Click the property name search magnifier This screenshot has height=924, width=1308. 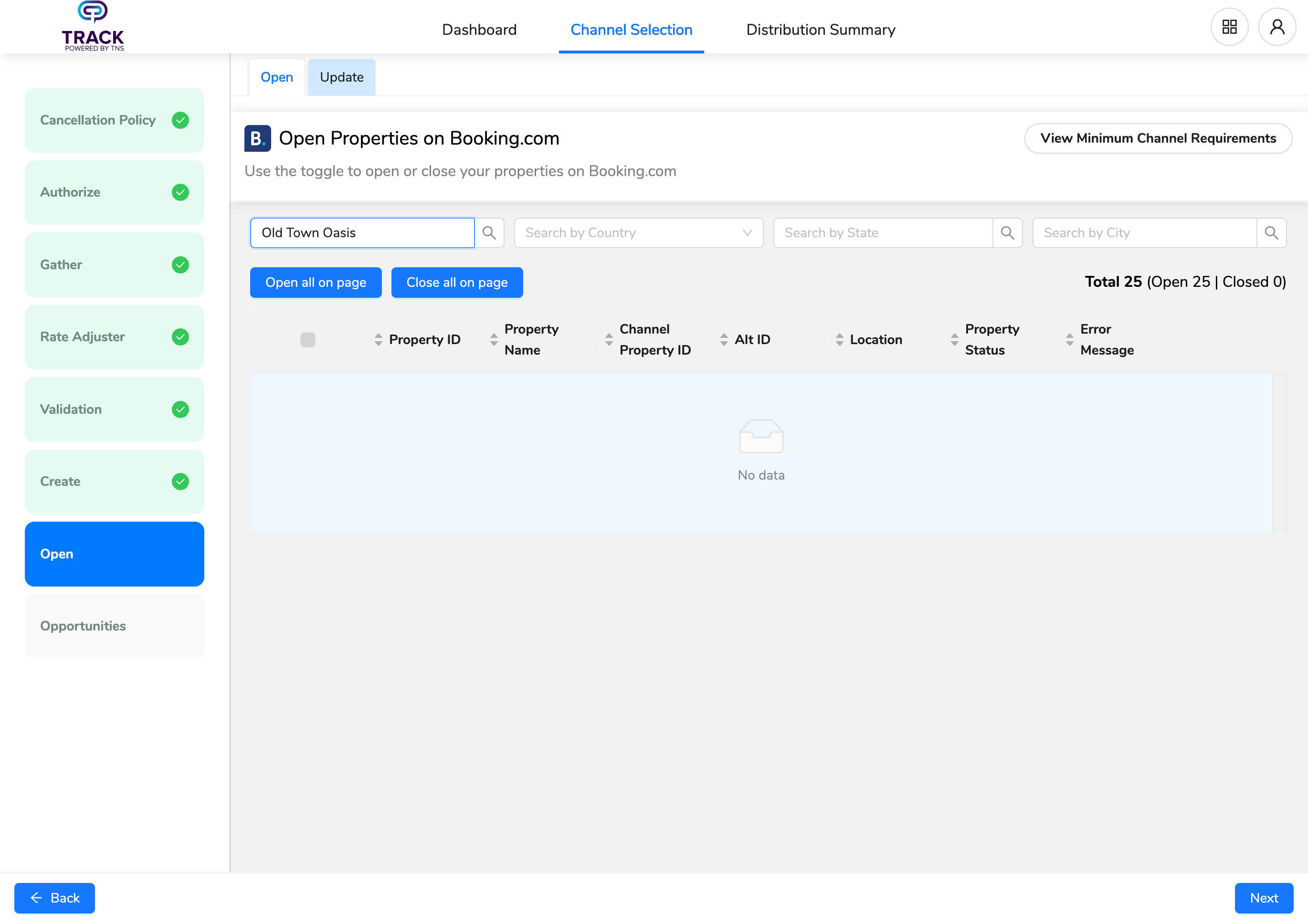(x=489, y=232)
